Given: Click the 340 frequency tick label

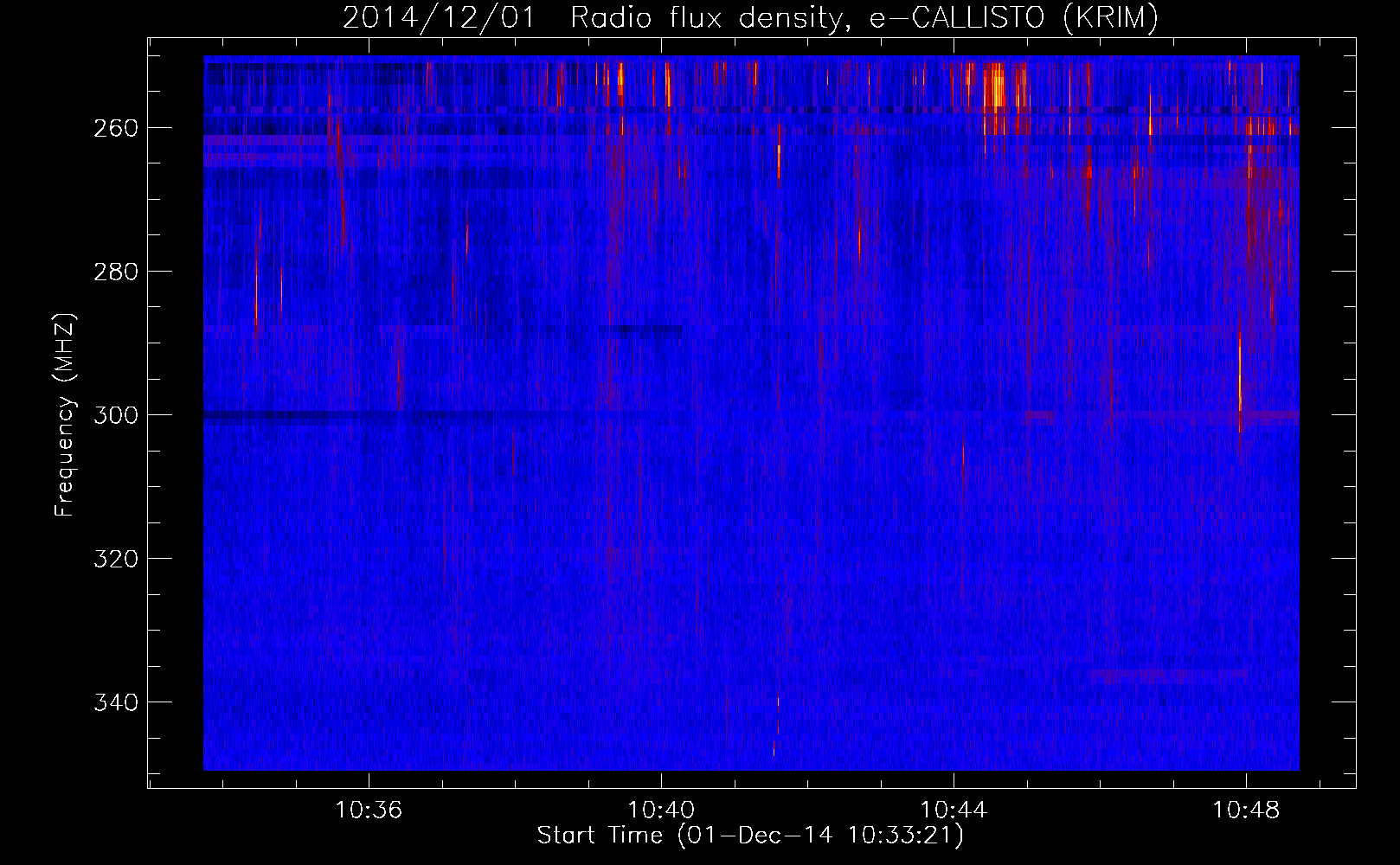Looking at the screenshot, I should (x=115, y=702).
